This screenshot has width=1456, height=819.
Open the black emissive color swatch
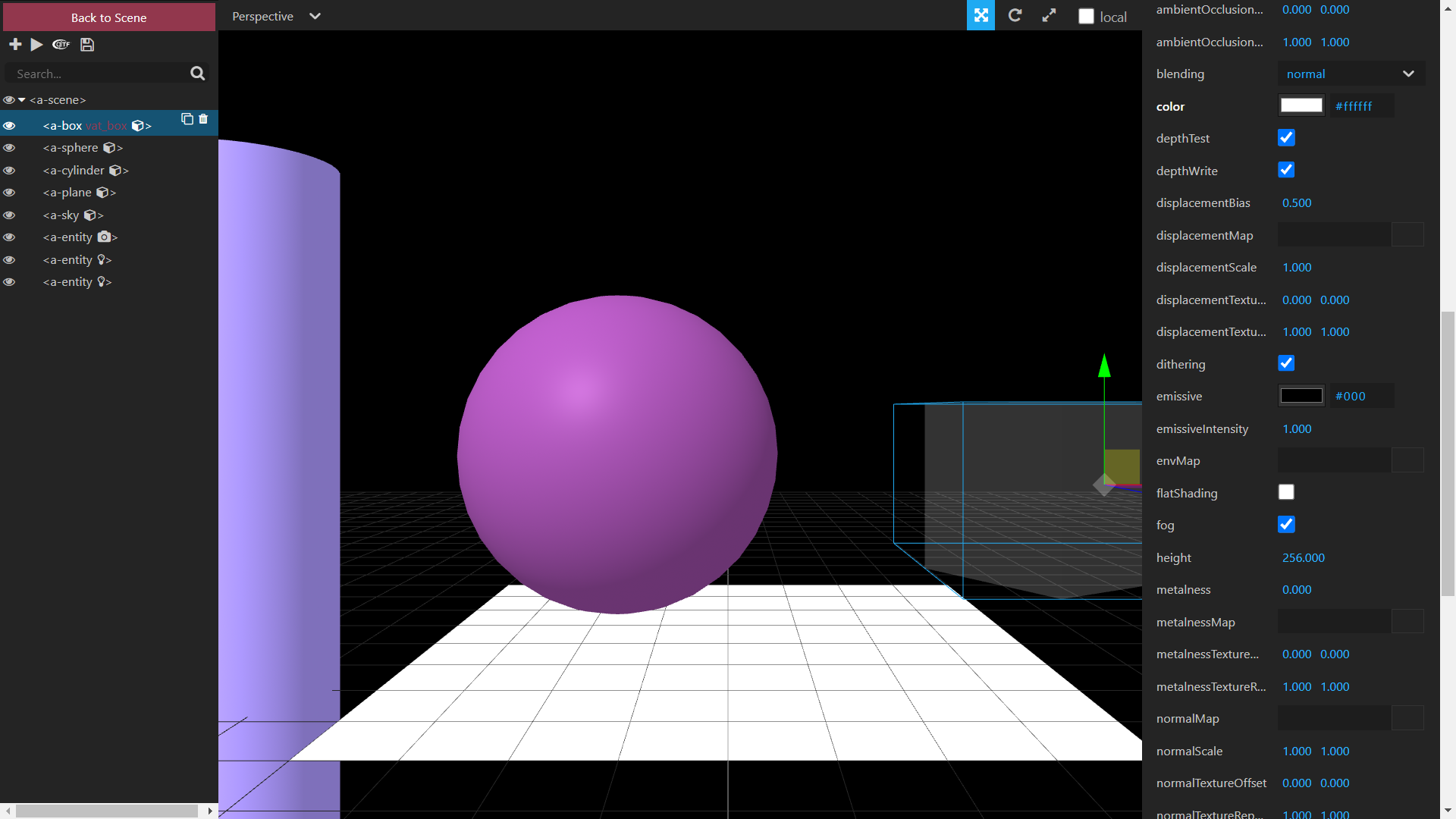point(1301,396)
